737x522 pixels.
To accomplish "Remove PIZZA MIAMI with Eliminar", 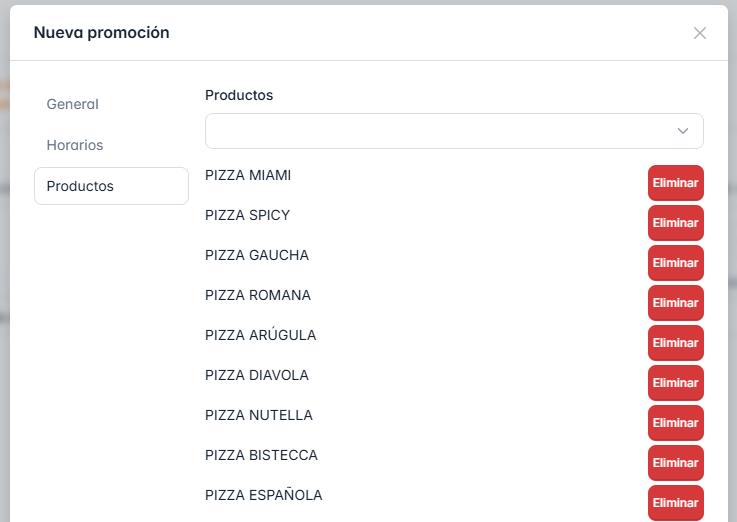I will tap(675, 183).
